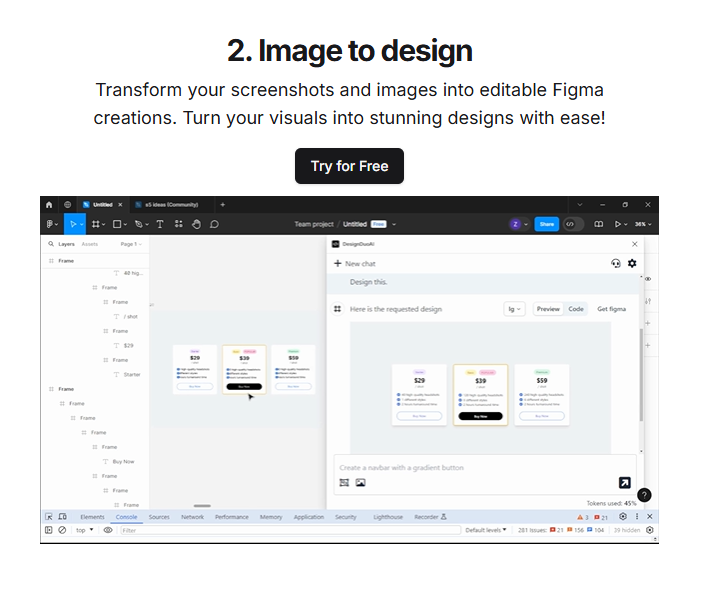Toggle console live expression eye icon

coord(108,530)
